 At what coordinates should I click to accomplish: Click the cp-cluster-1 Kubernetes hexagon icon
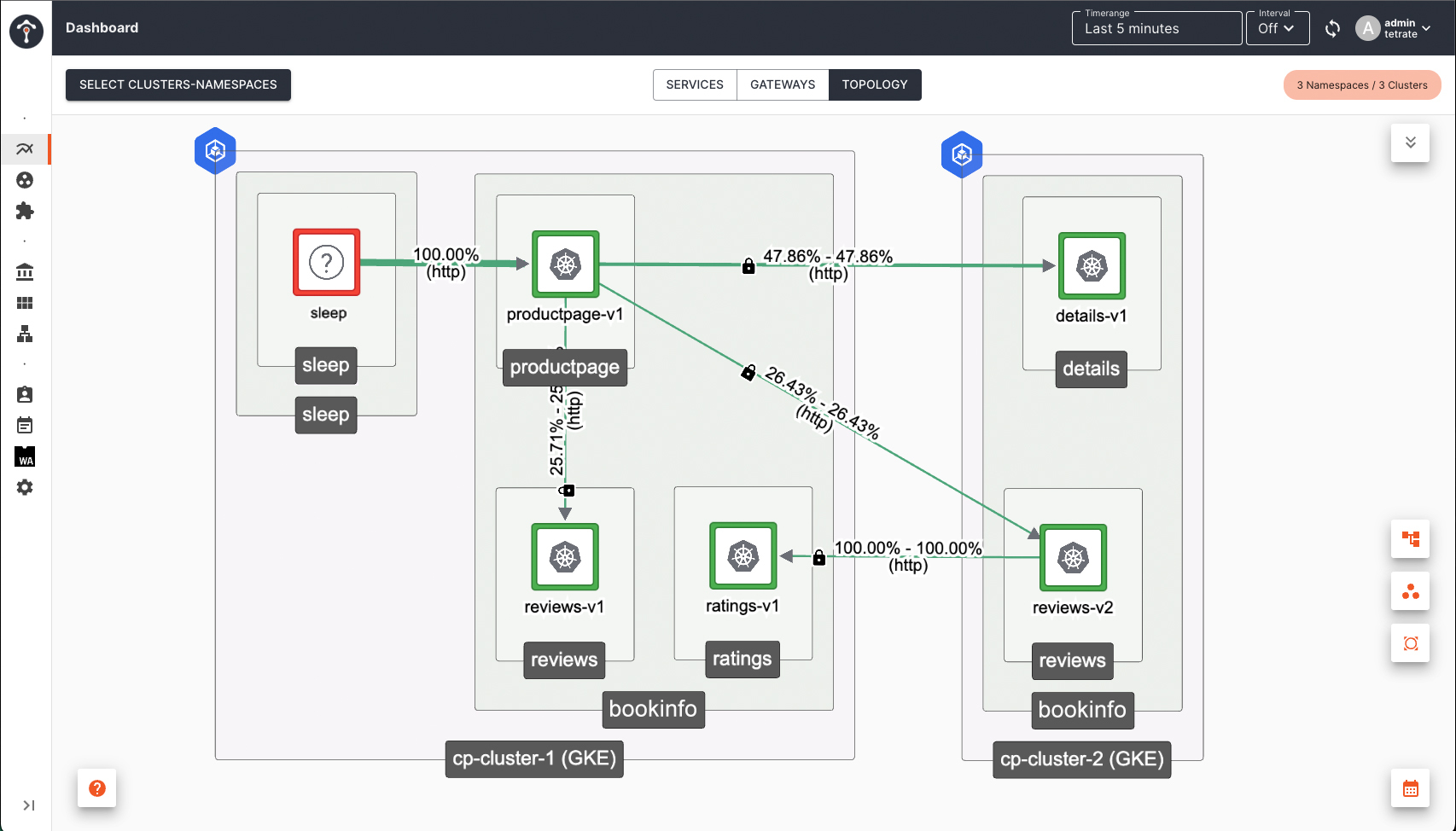[x=215, y=151]
